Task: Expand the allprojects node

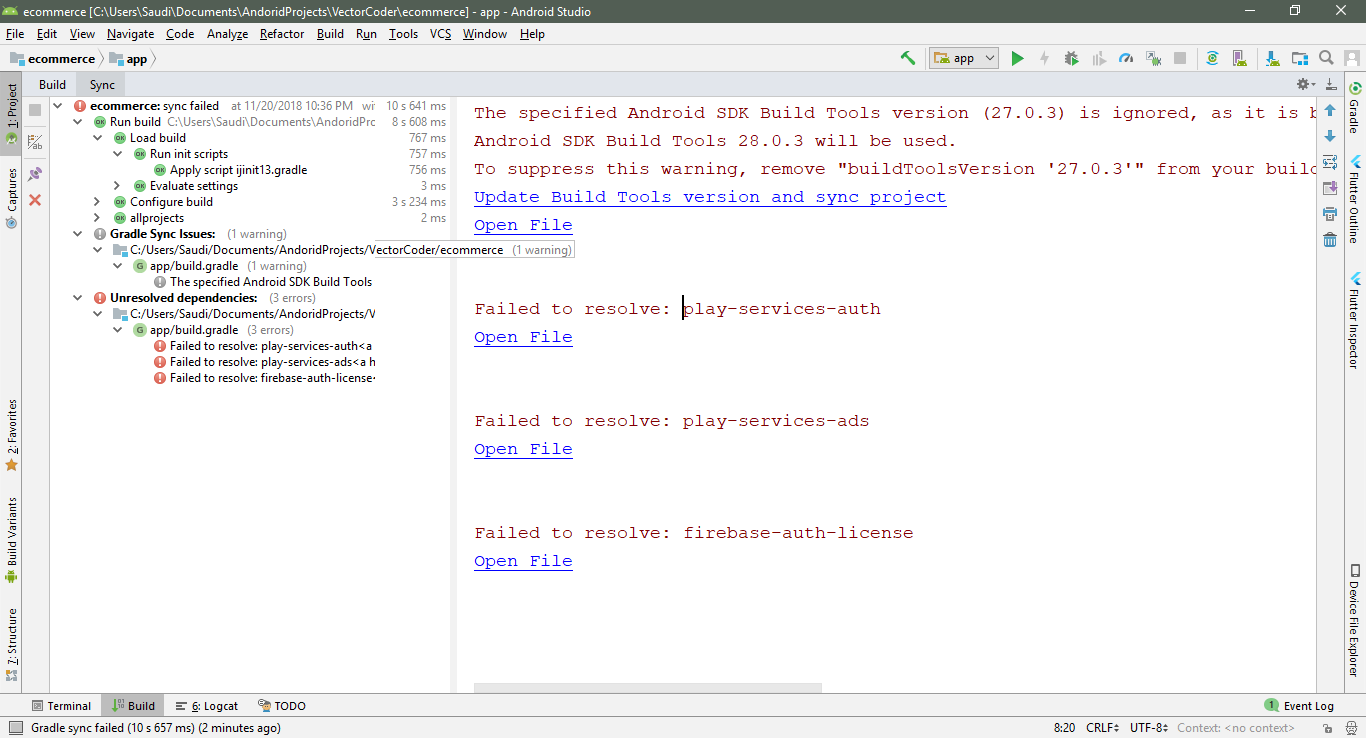Action: tap(98, 218)
